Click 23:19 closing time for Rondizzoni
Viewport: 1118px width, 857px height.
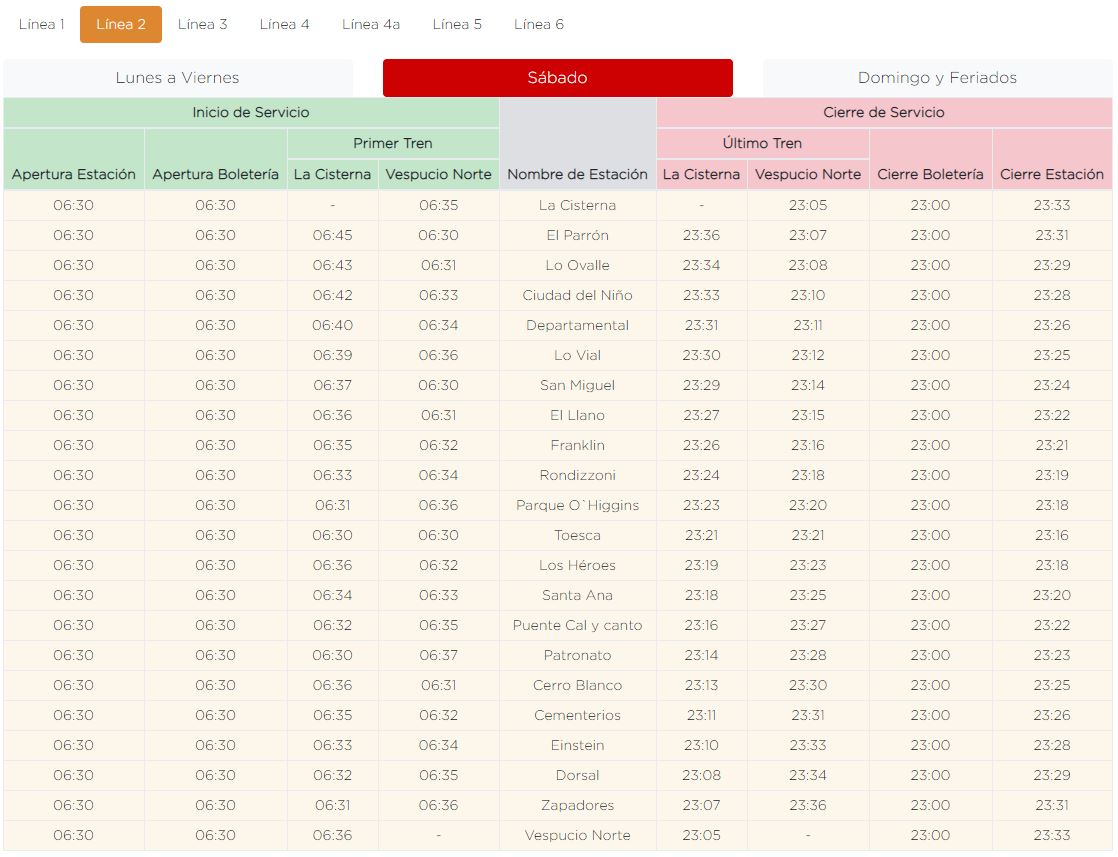tap(1052, 475)
